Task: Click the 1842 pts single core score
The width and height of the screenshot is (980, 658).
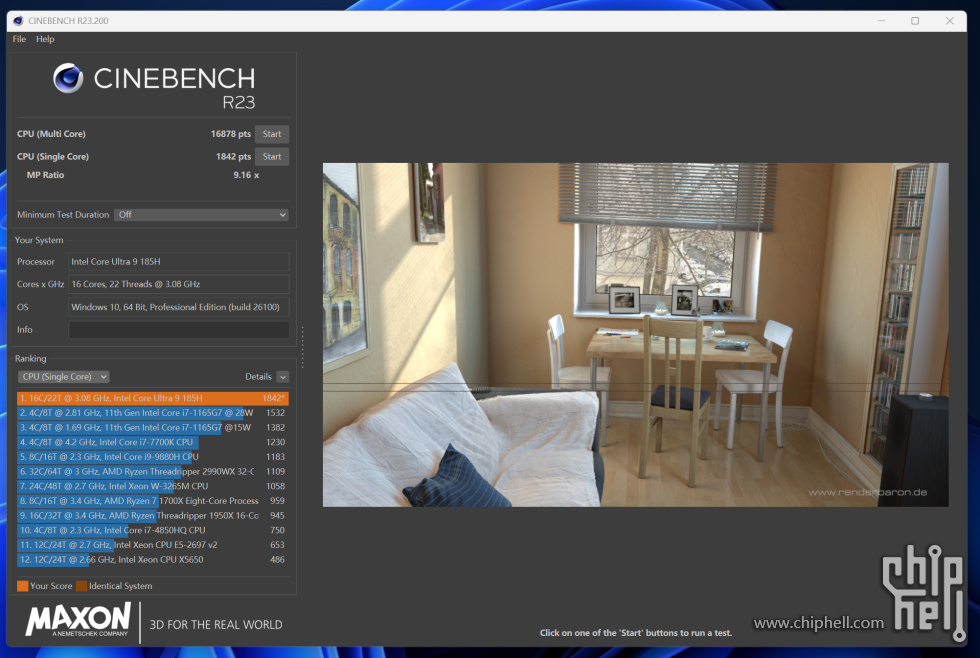Action: coord(233,156)
